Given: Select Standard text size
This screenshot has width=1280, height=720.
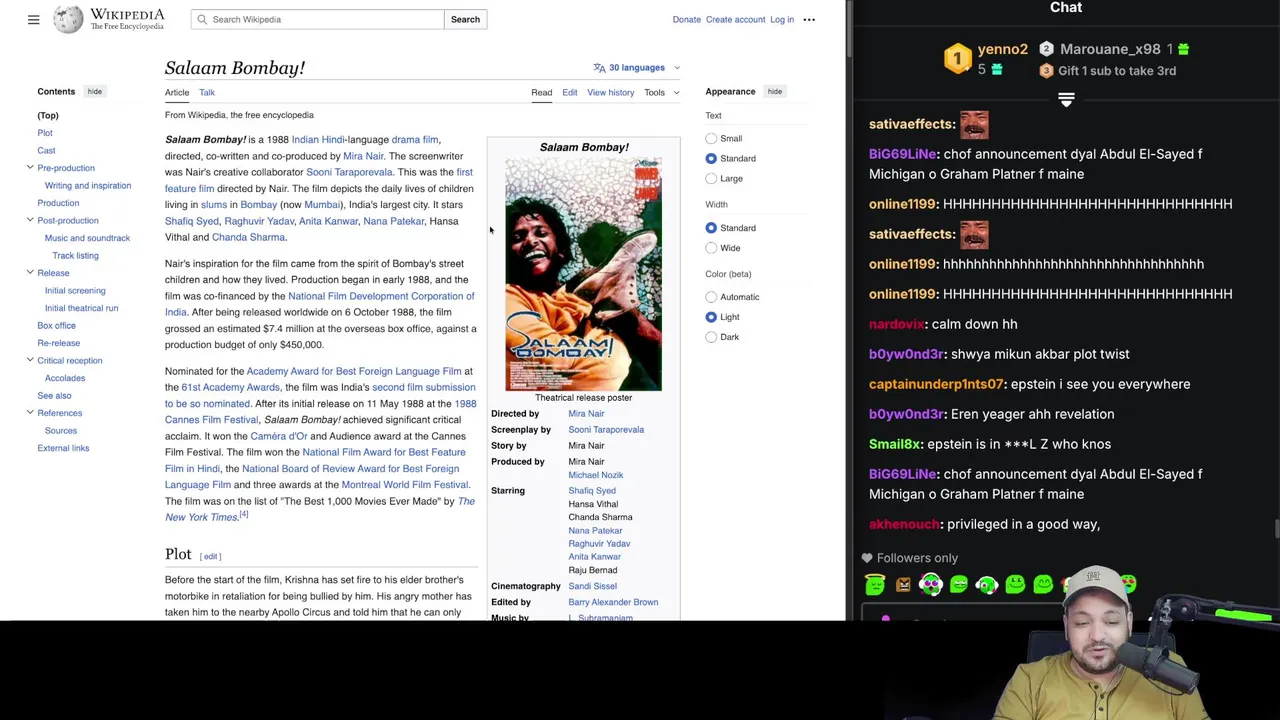Looking at the screenshot, I should pos(711,159).
